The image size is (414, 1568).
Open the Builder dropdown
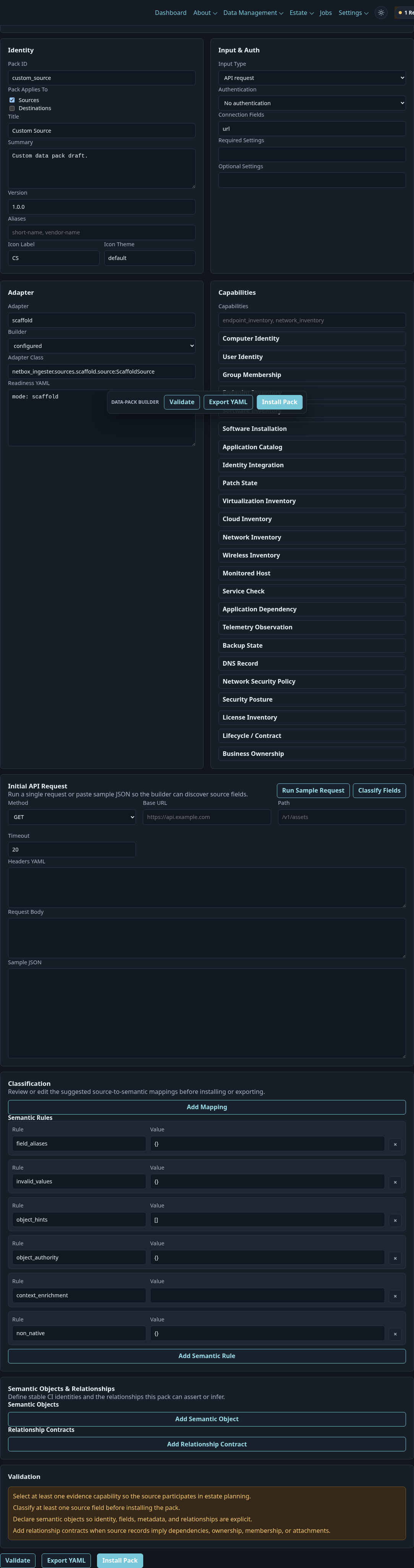[x=102, y=346]
